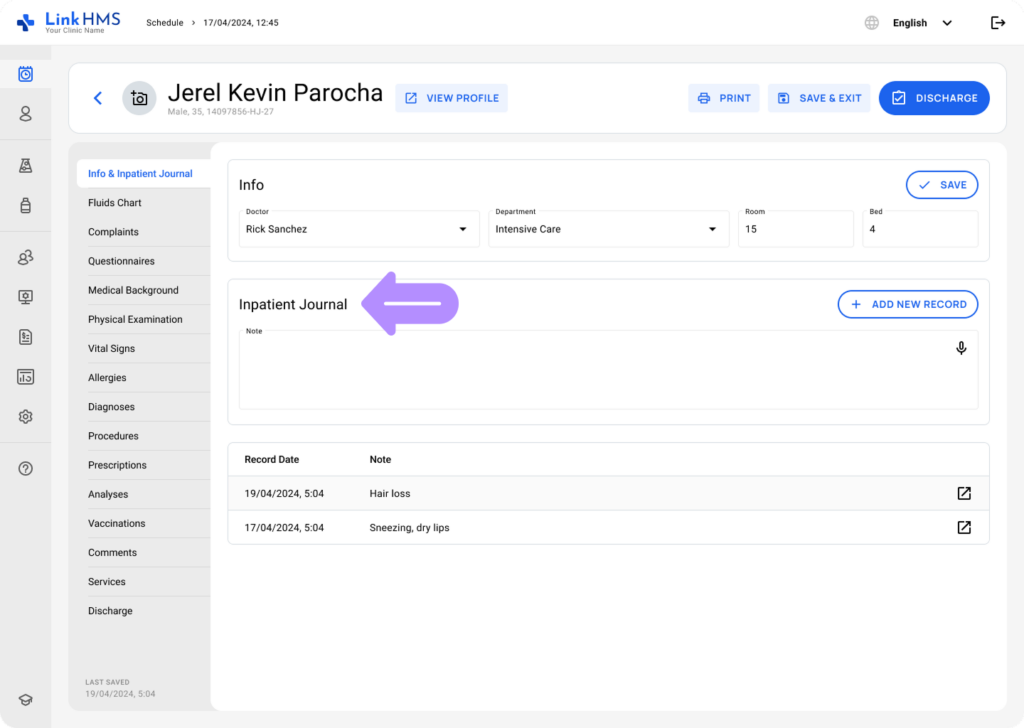Screen dimensions: 1024x728
Task: Click the patients person icon in sidebar
Action: click(26, 114)
